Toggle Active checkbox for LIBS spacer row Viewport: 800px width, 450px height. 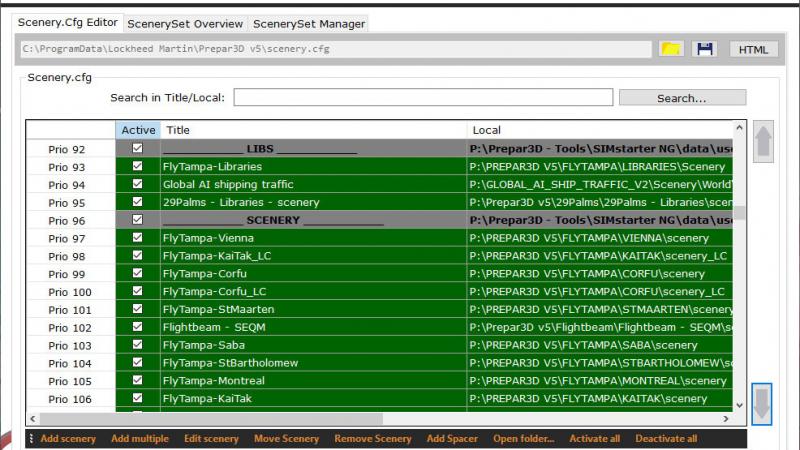137,148
